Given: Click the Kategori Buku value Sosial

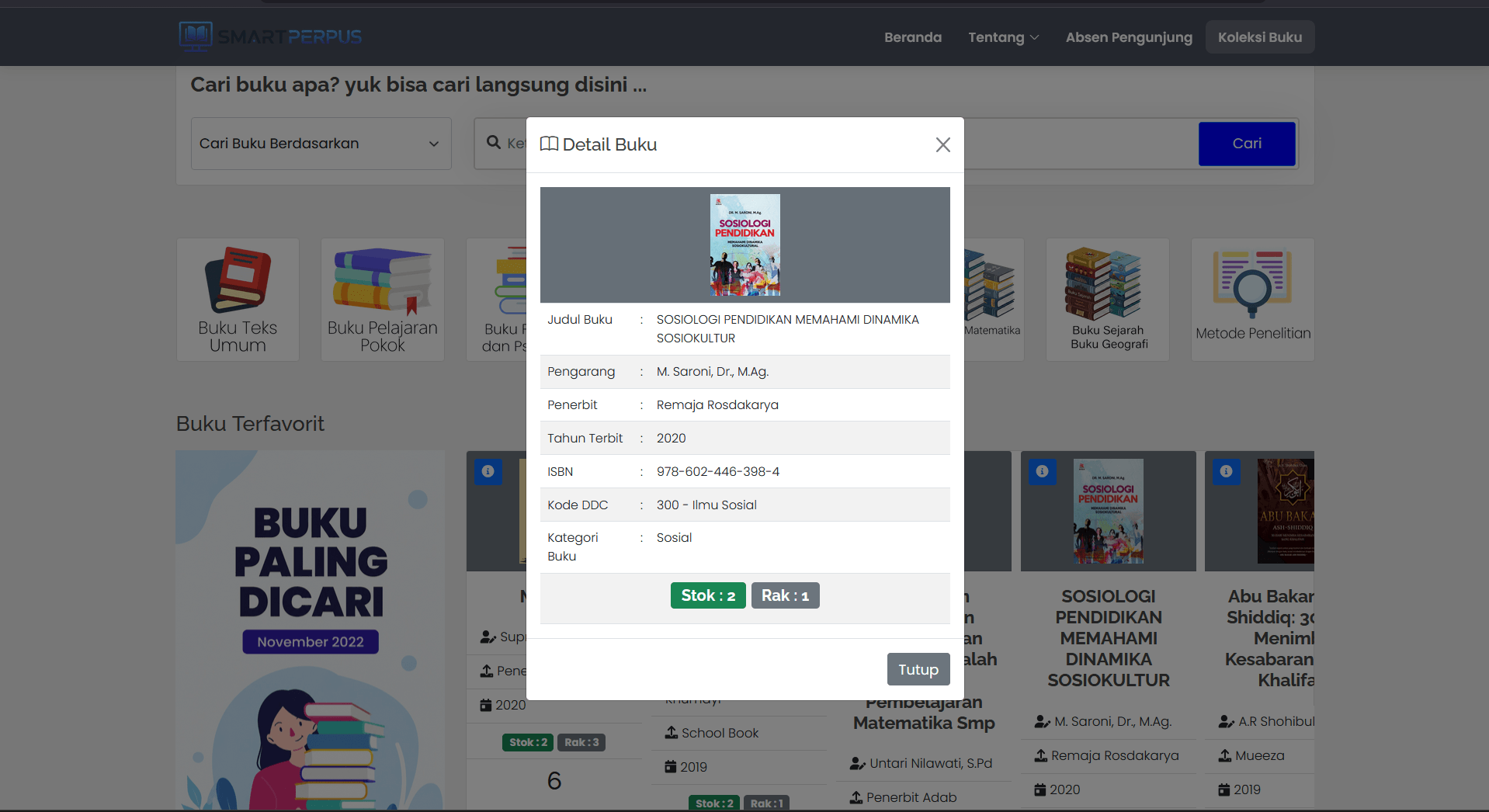Looking at the screenshot, I should pos(674,537).
